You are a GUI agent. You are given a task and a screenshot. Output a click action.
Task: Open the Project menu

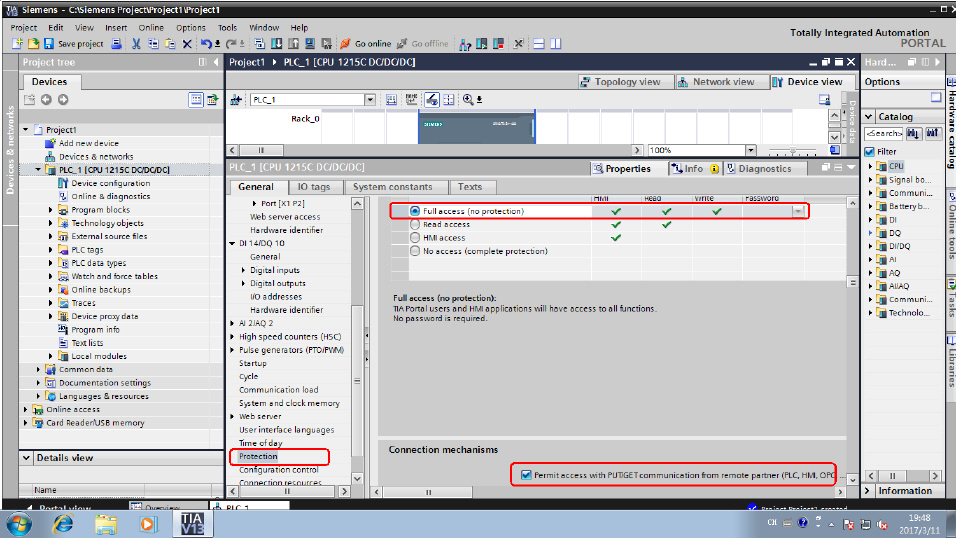click(x=24, y=27)
